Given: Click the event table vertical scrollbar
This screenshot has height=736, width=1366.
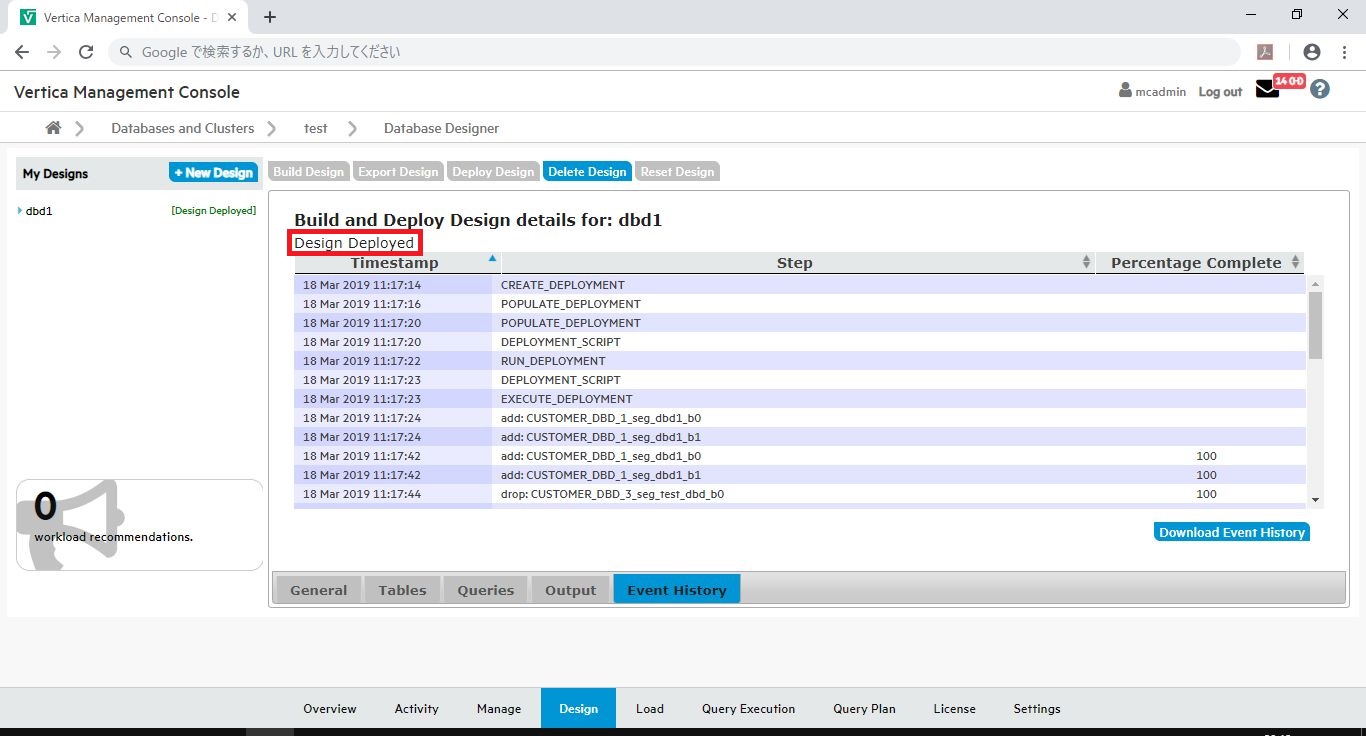Looking at the screenshot, I should pyautogui.click(x=1315, y=326).
